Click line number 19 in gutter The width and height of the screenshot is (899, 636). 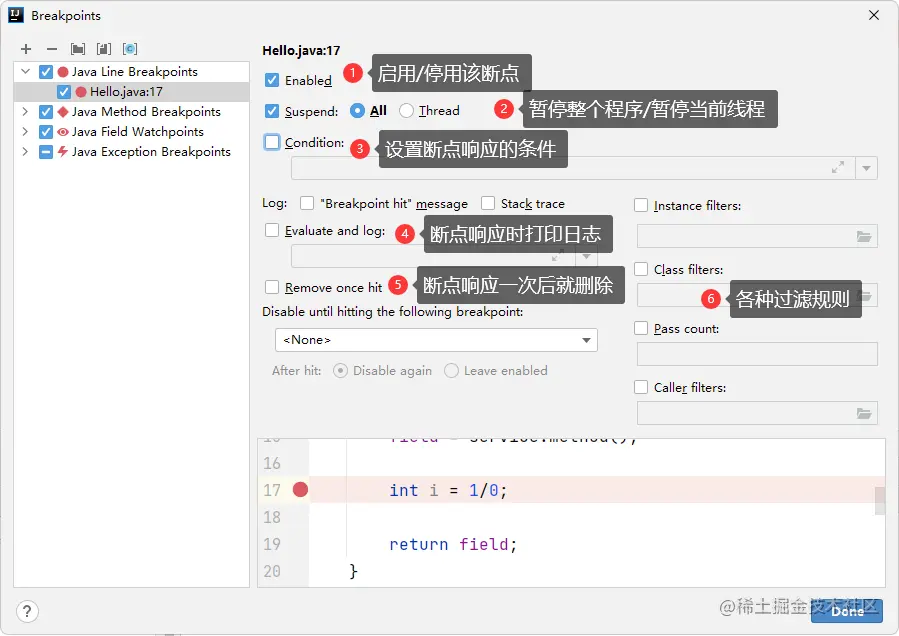point(272,544)
